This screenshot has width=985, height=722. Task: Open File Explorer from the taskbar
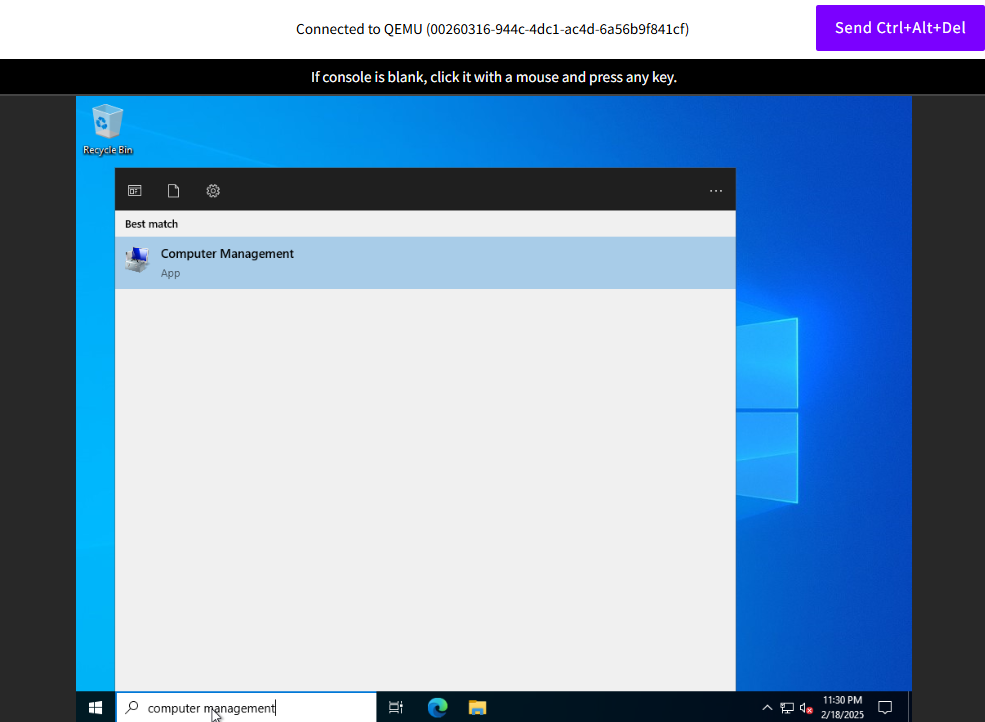tap(477, 708)
